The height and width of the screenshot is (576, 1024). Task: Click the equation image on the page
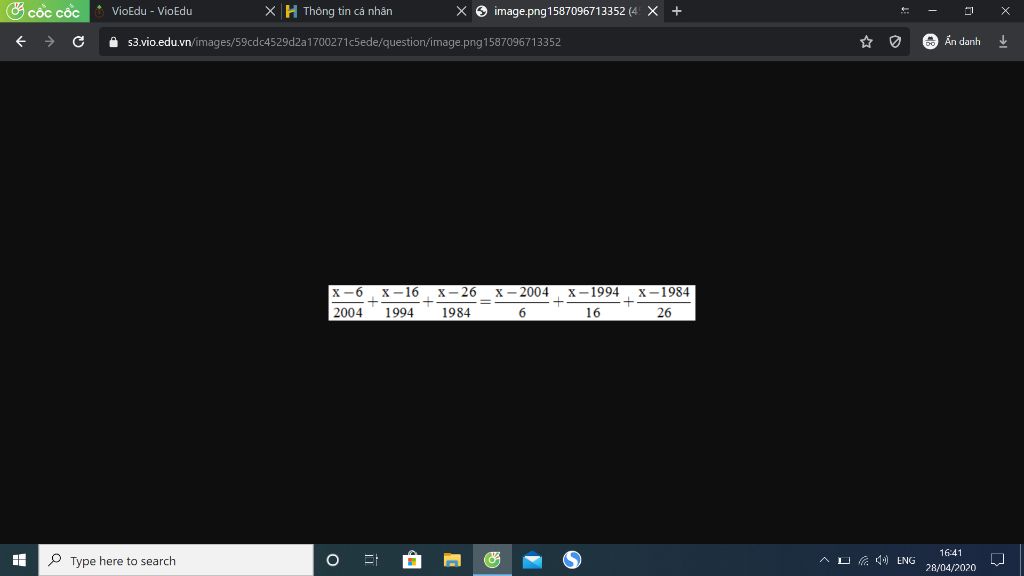pos(512,302)
